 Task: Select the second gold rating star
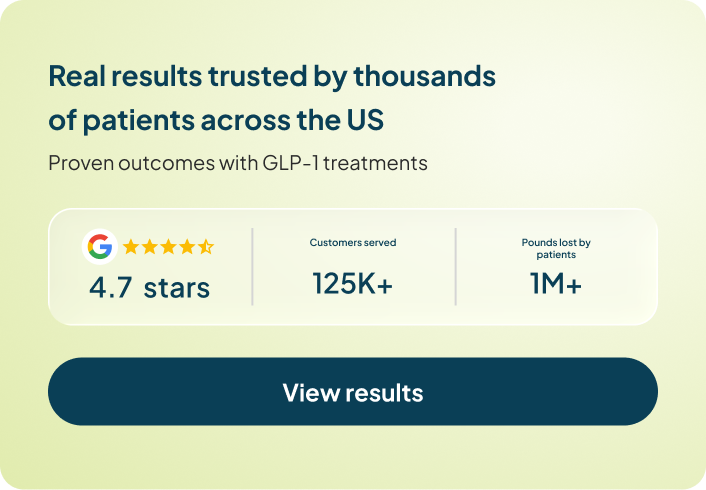tap(149, 246)
